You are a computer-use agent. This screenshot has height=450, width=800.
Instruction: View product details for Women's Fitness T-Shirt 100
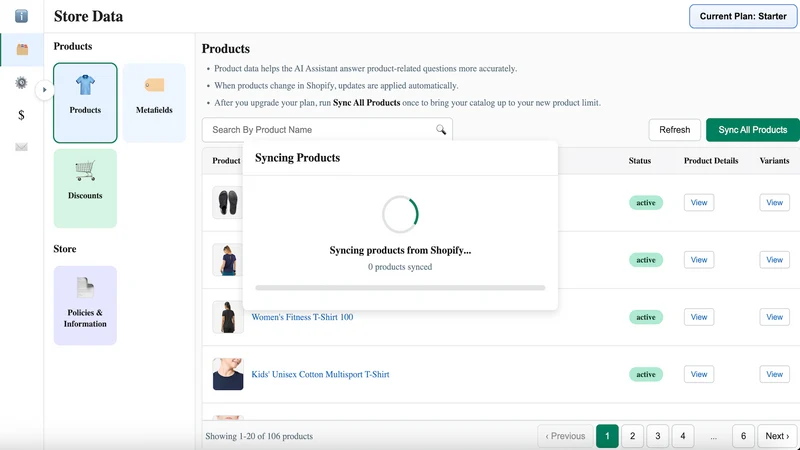coord(699,317)
